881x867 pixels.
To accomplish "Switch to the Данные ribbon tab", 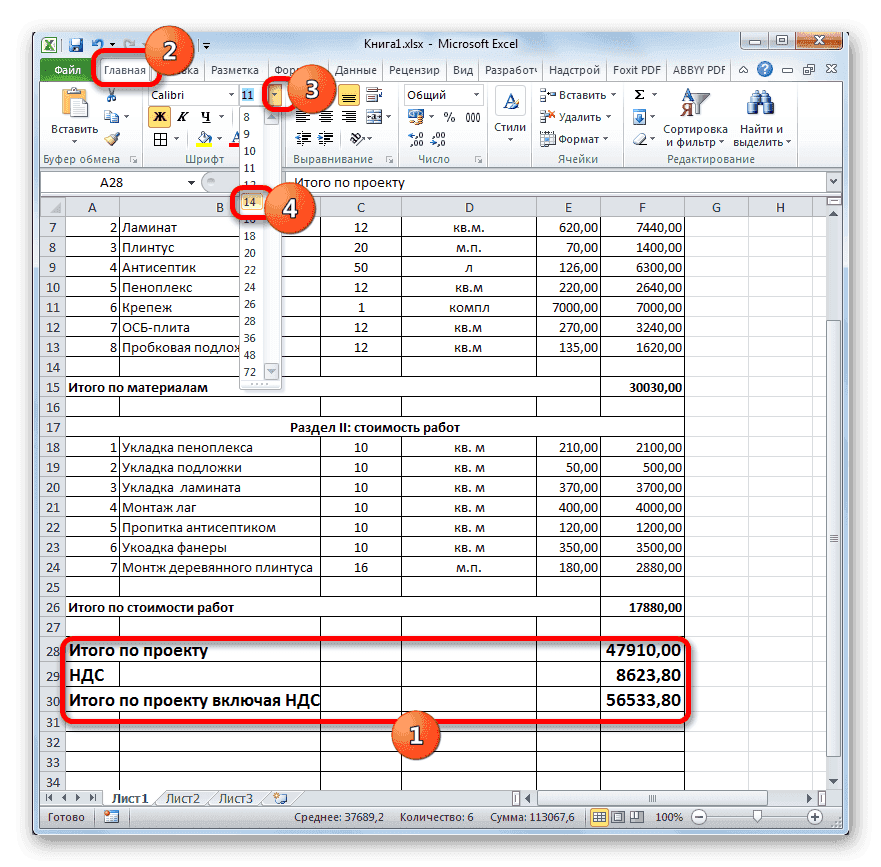I will (359, 70).
